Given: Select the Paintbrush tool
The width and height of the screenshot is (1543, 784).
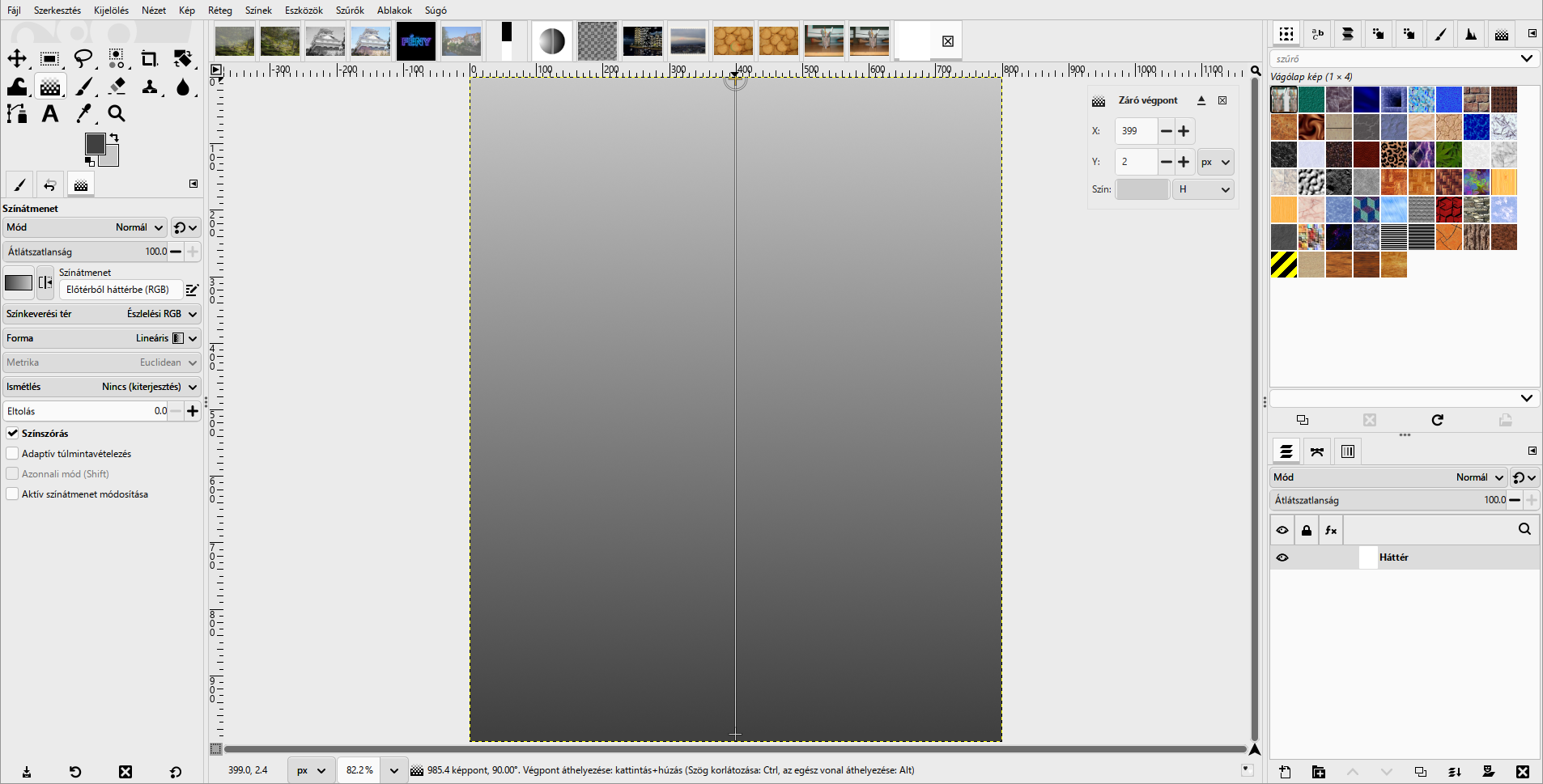Looking at the screenshot, I should (x=83, y=86).
